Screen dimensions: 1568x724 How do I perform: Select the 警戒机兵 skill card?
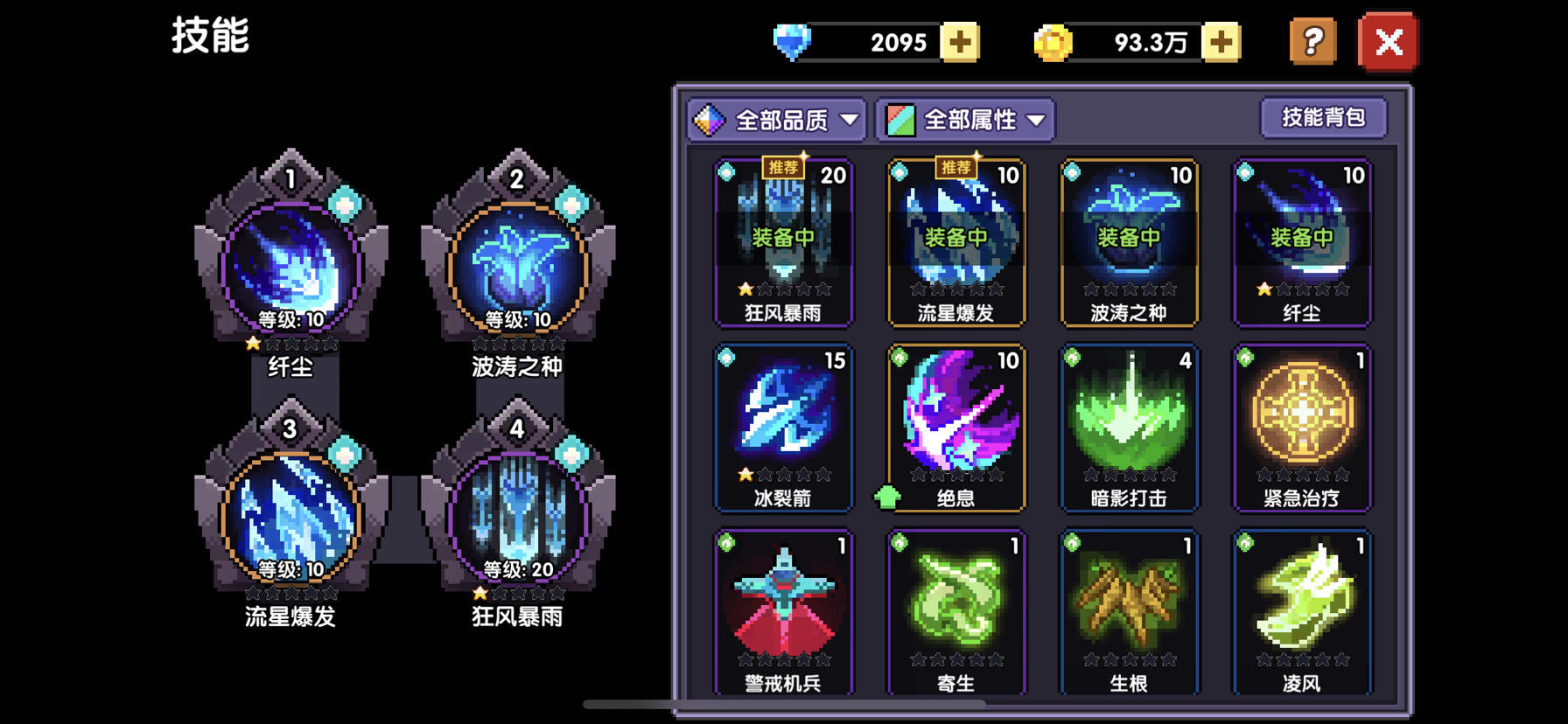click(x=783, y=612)
